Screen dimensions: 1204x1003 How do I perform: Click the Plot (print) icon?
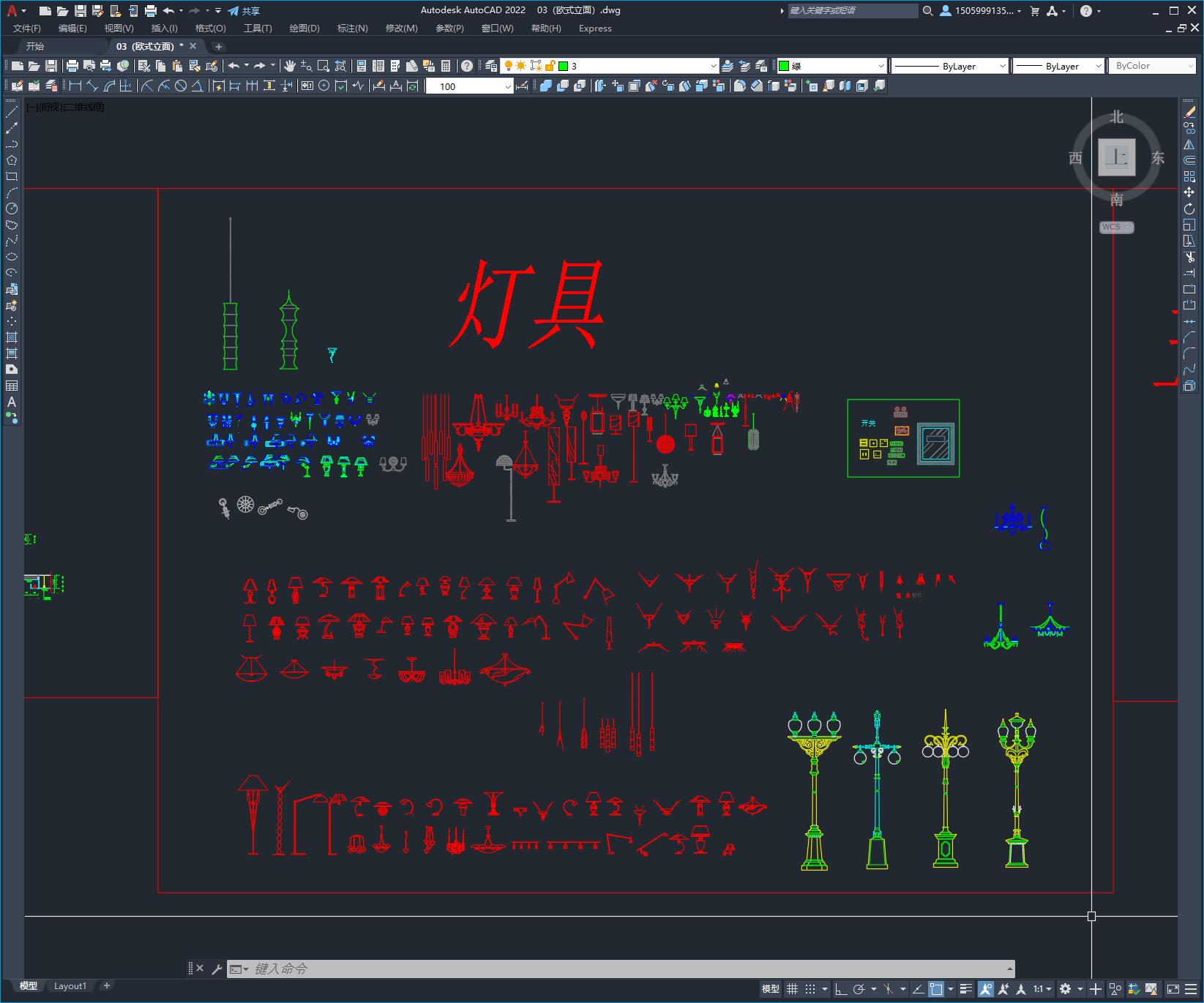tap(72, 65)
